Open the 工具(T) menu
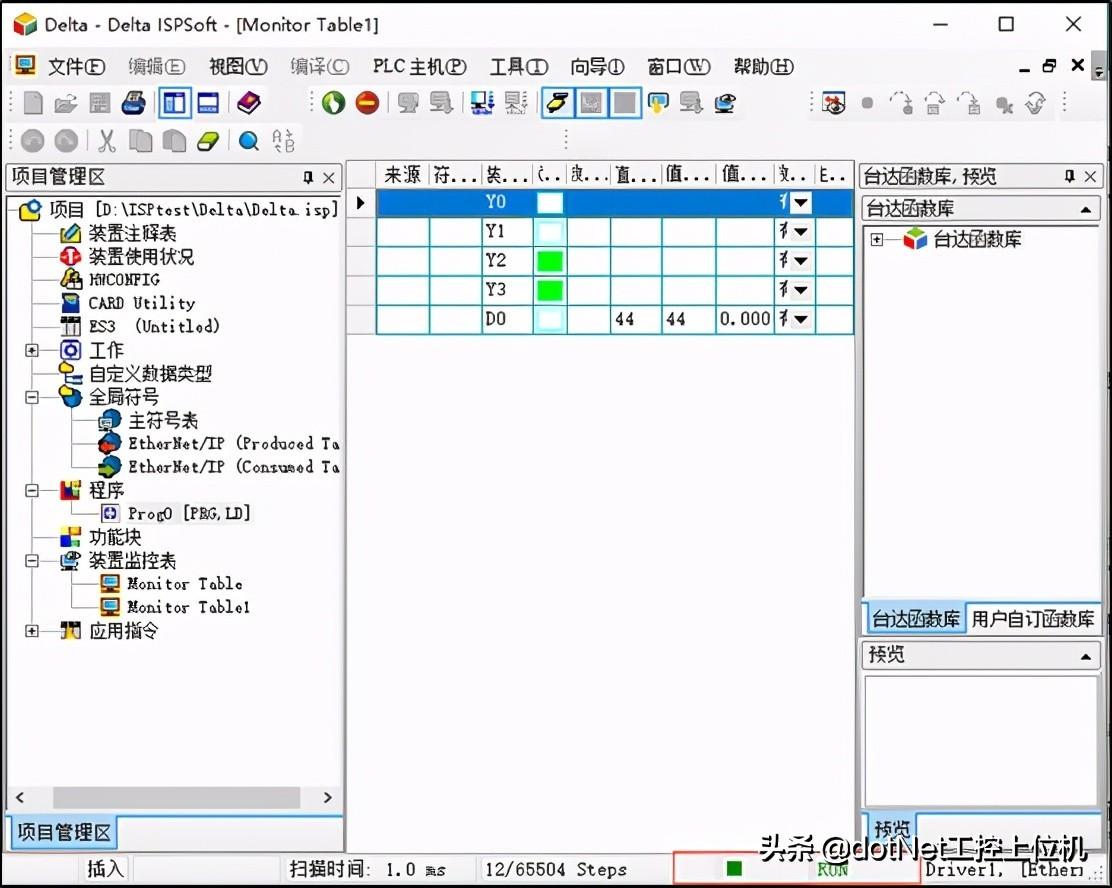Screen dimensions: 1112x888 click(519, 67)
